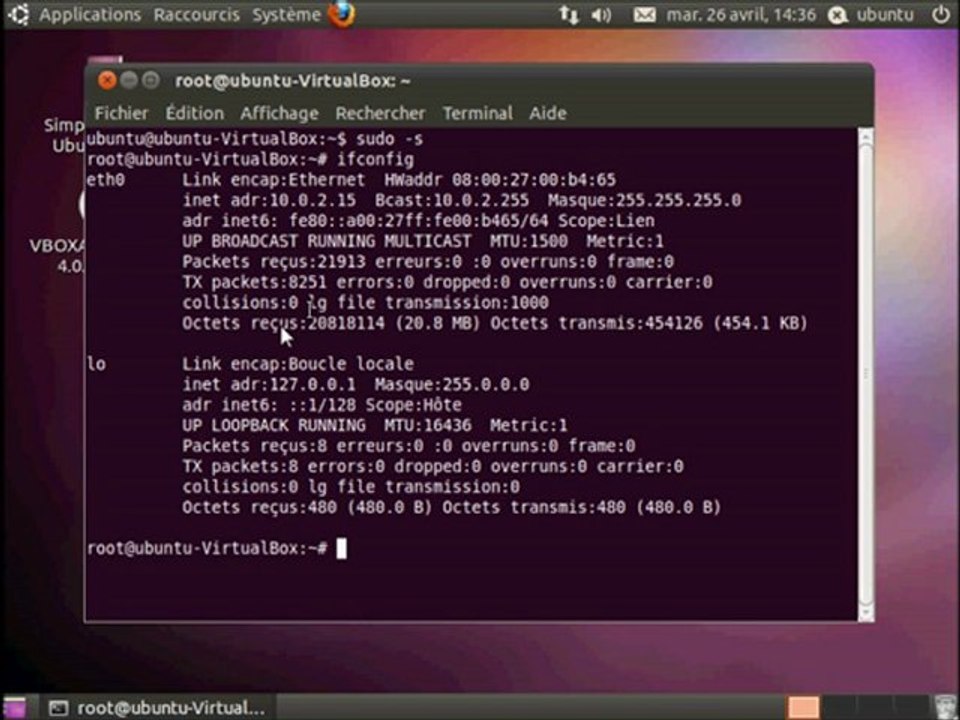This screenshot has width=960, height=720.
Task: Open the Aide menu in terminal
Action: pos(548,113)
